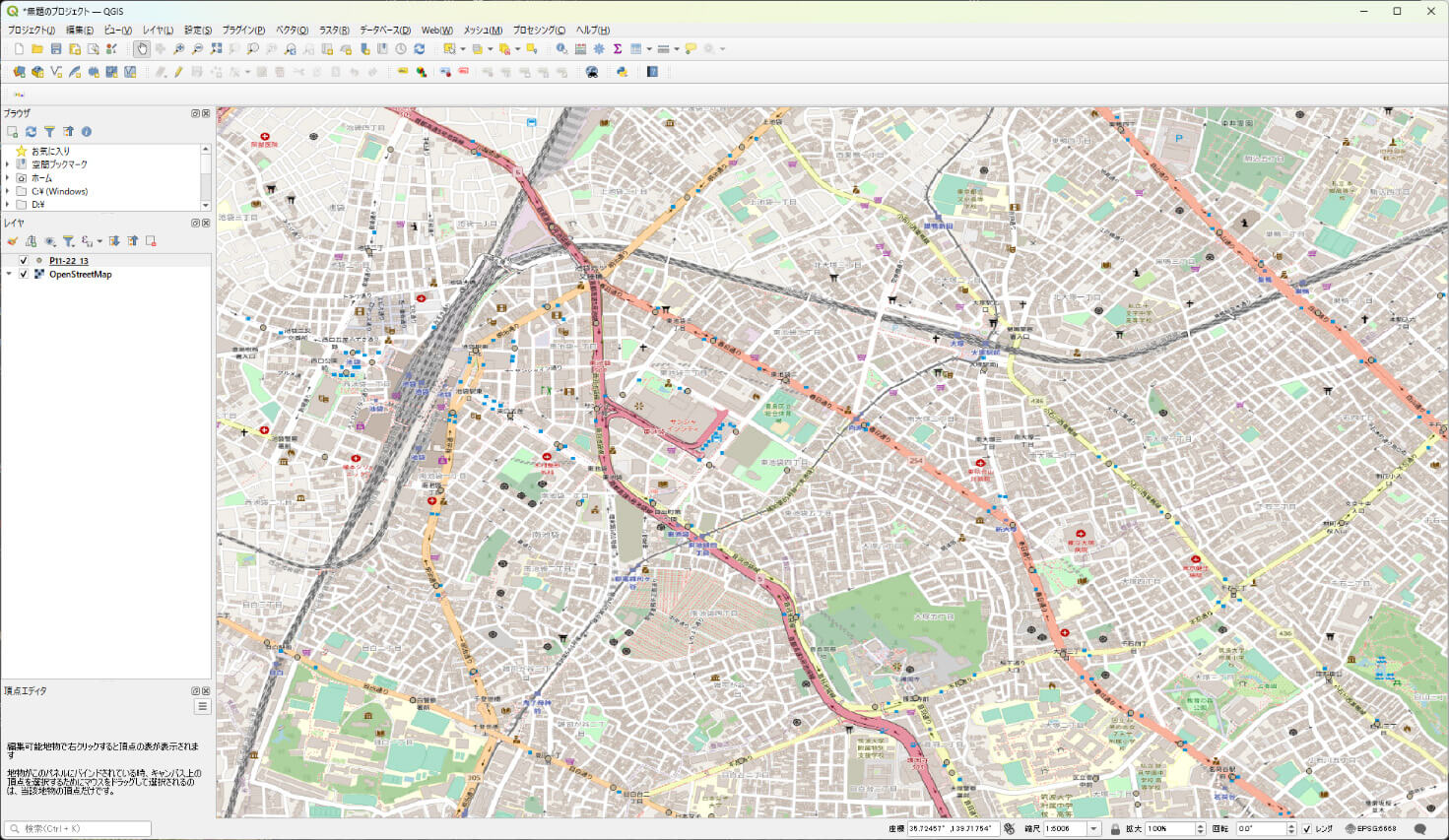Image resolution: width=1449 pixels, height=840 pixels.
Task: Expand the OpenStreetMap layer tree arrow
Action: pos(9,275)
